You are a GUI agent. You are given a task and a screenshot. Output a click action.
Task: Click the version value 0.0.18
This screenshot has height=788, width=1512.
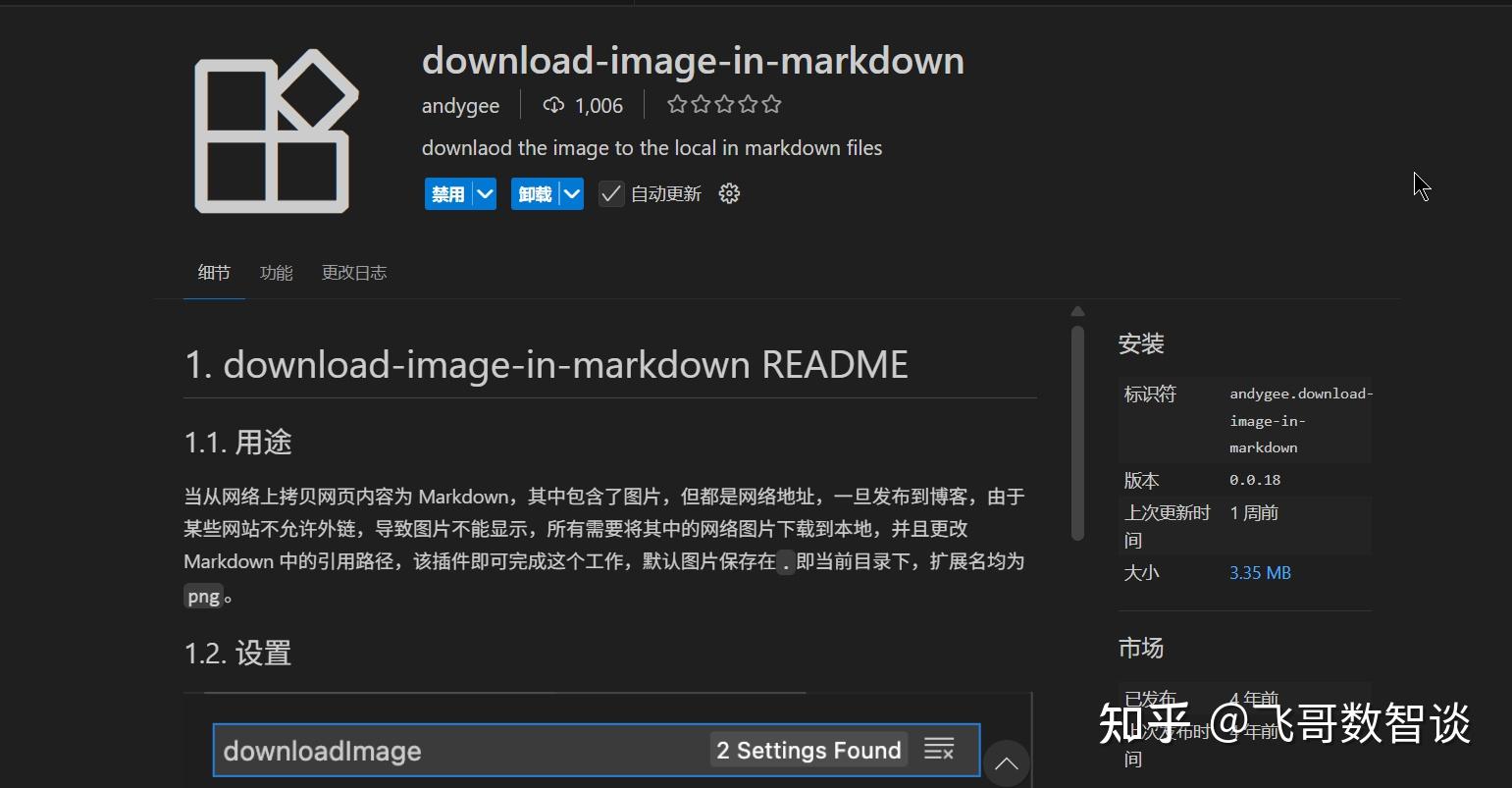tap(1255, 480)
